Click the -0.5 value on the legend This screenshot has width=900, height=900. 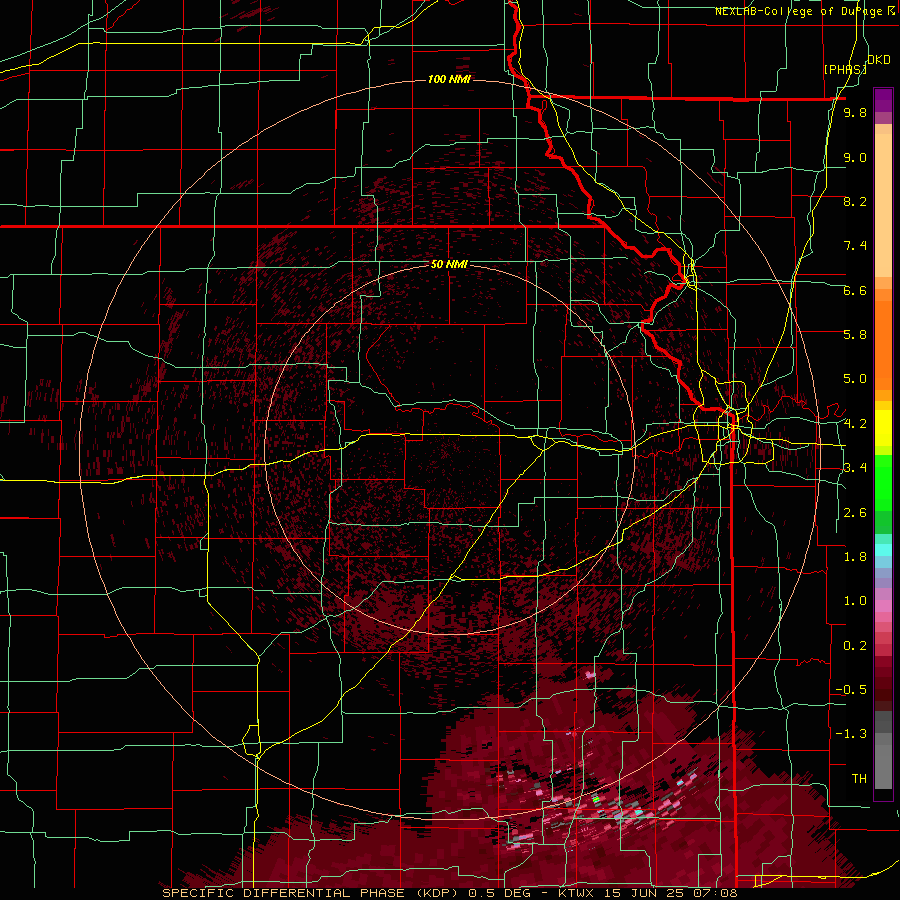pyautogui.click(x=851, y=690)
